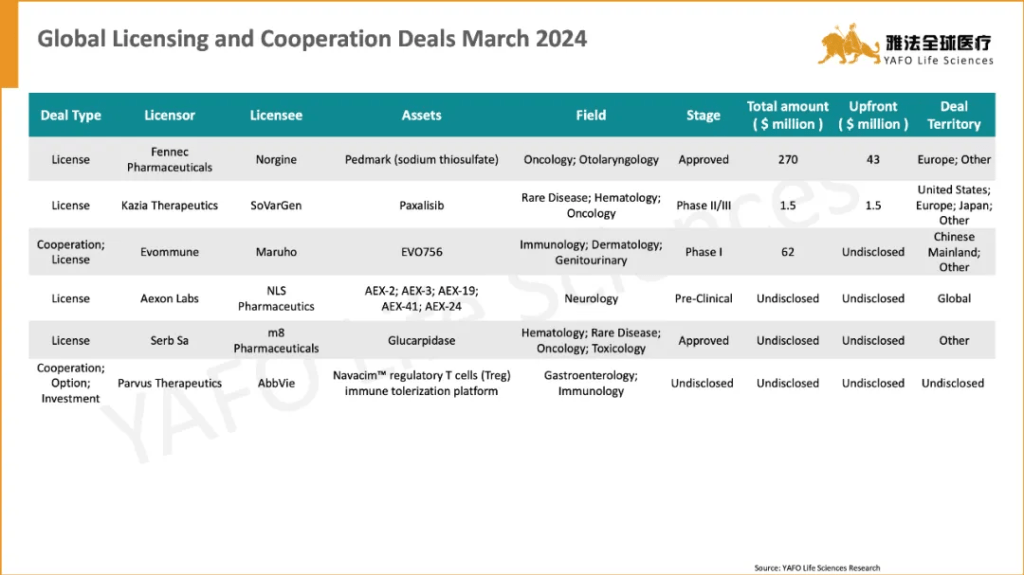Image resolution: width=1024 pixels, height=575 pixels.
Task: Select the 'AbbVie' licensee cell
Action: click(276, 383)
